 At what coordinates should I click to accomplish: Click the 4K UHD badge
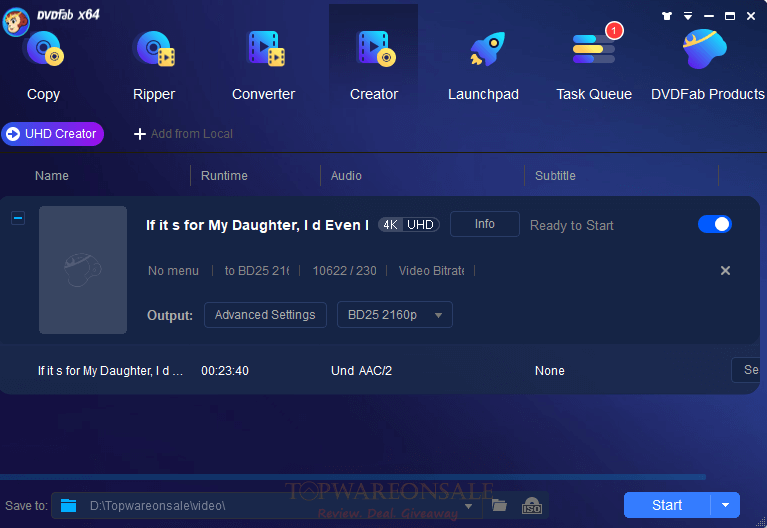point(409,225)
